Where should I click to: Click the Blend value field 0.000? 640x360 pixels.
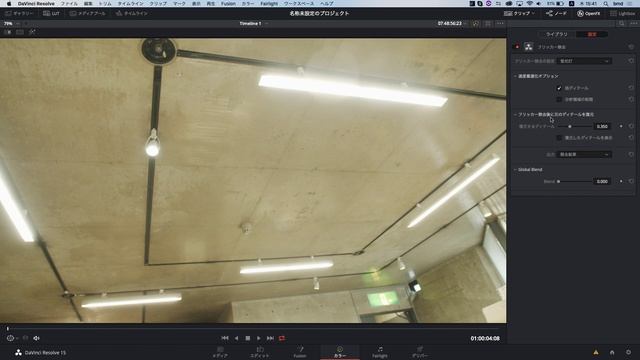coord(602,181)
